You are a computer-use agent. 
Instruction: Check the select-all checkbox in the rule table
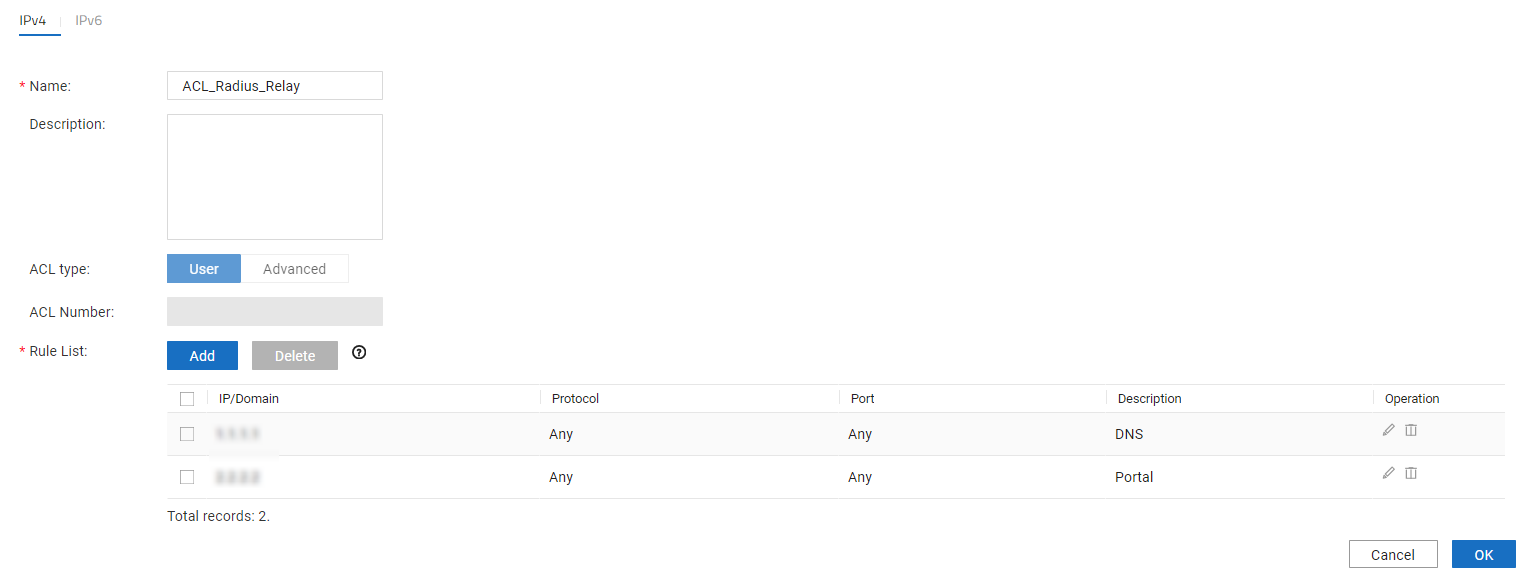pyautogui.click(x=187, y=398)
